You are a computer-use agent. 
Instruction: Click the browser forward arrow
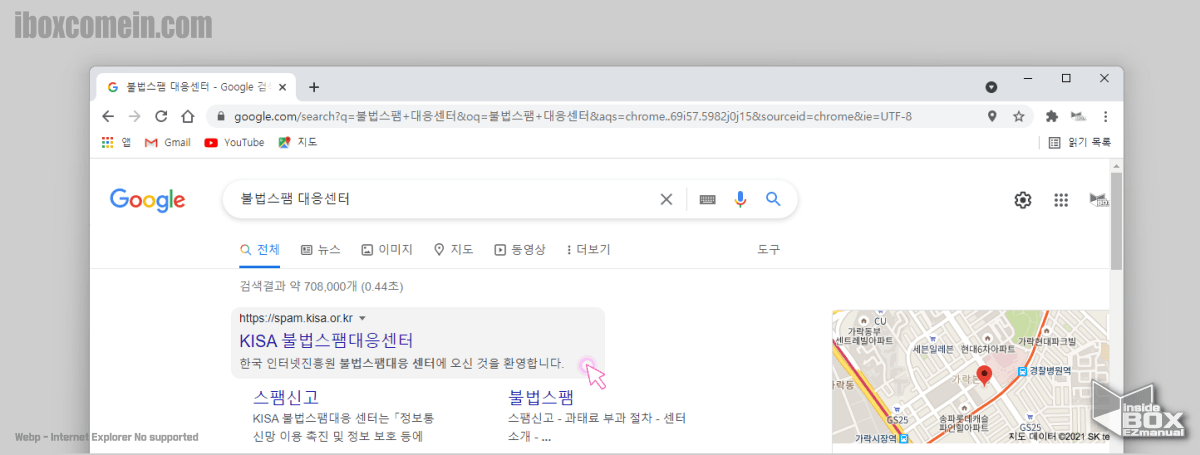pyautogui.click(x=134, y=116)
